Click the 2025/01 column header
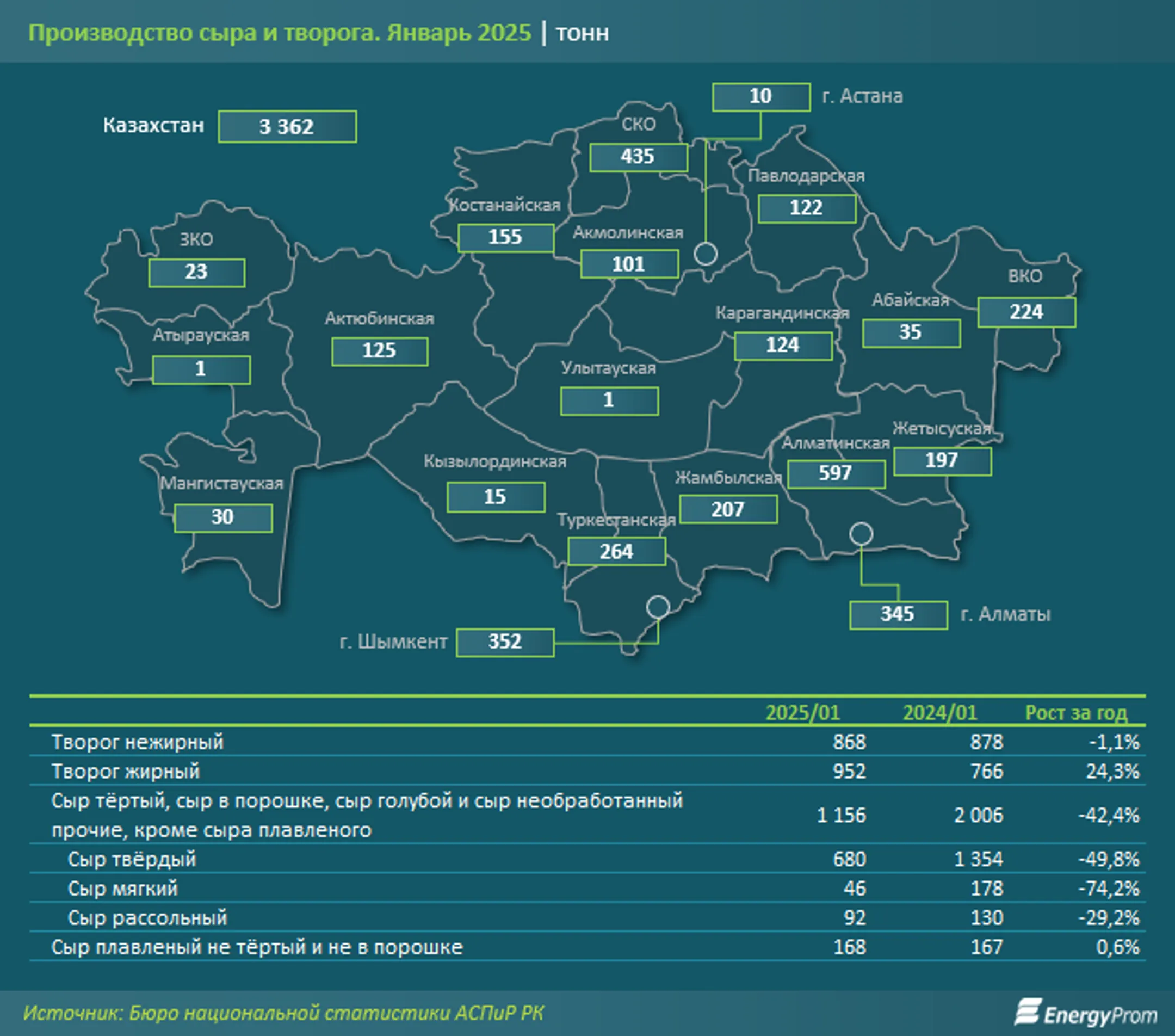This screenshot has width=1175, height=1036. coord(802,712)
